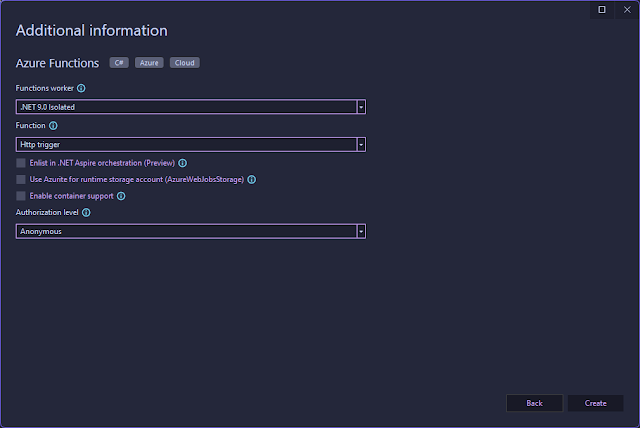Click the Authorization level label
Screen dimensions: 640x428
(x=47, y=213)
